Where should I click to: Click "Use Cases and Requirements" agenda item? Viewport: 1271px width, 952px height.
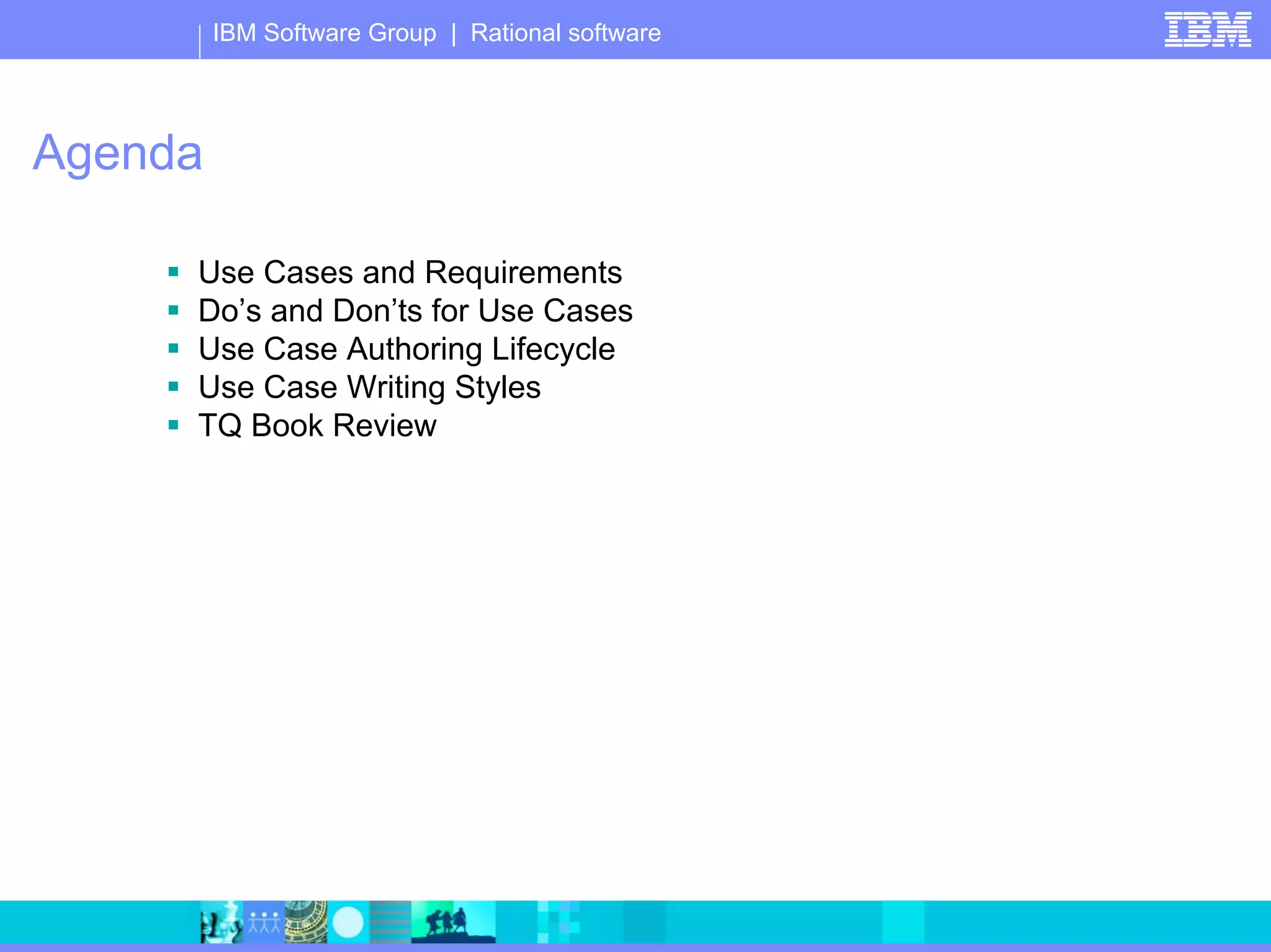pyautogui.click(x=410, y=272)
